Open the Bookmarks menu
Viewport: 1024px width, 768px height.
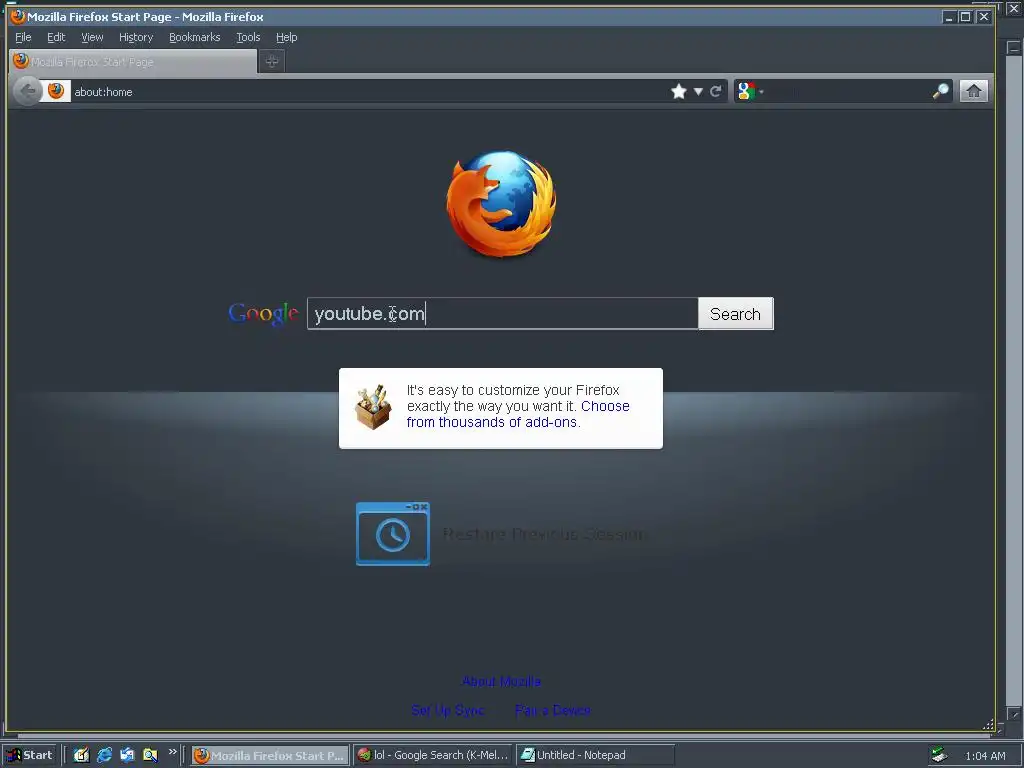point(195,37)
